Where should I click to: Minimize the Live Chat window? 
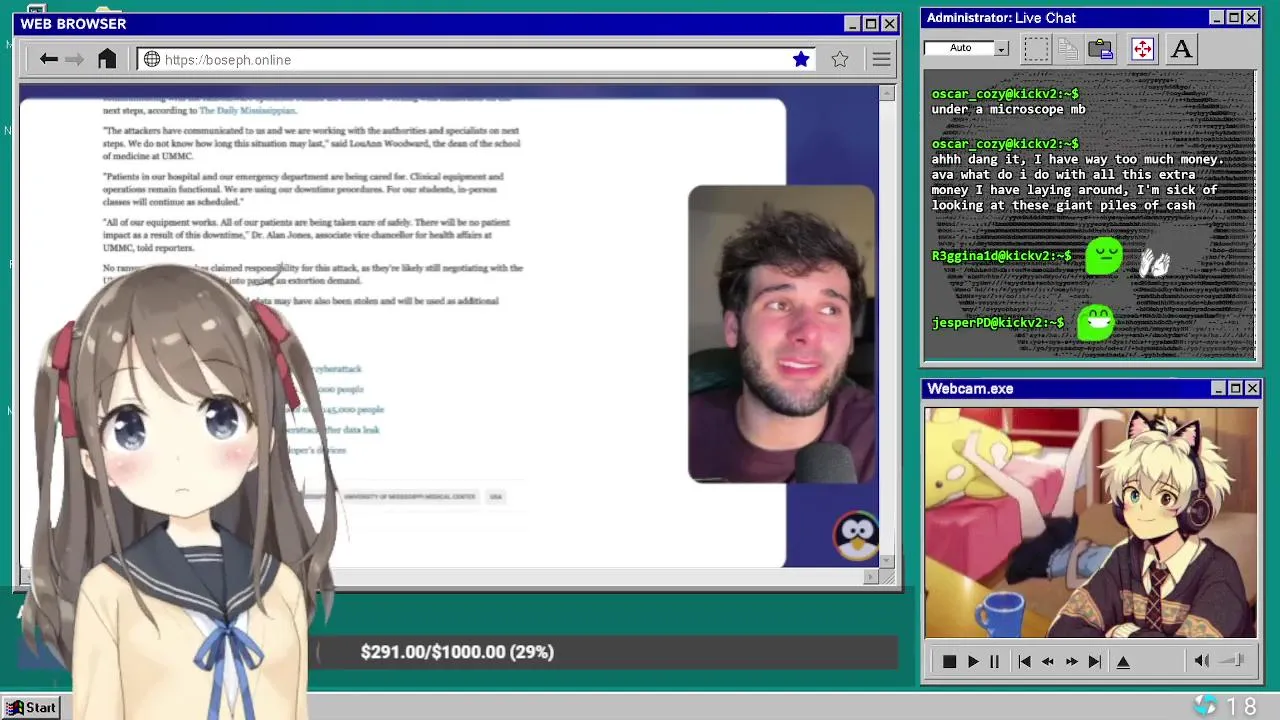1216,18
